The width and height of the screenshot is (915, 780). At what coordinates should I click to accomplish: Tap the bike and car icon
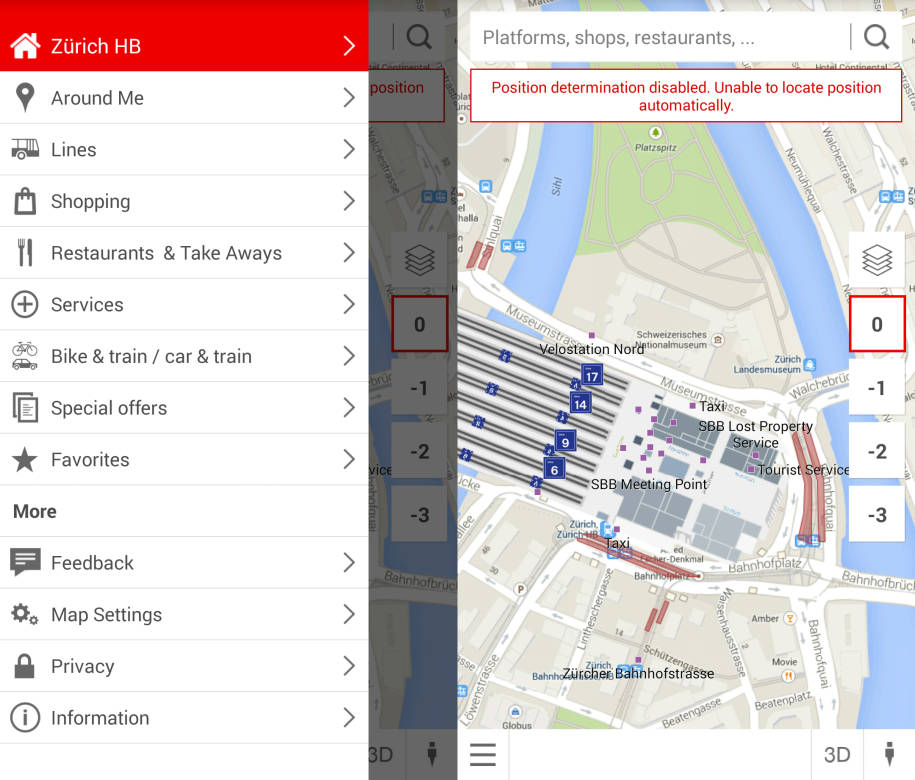coord(25,356)
